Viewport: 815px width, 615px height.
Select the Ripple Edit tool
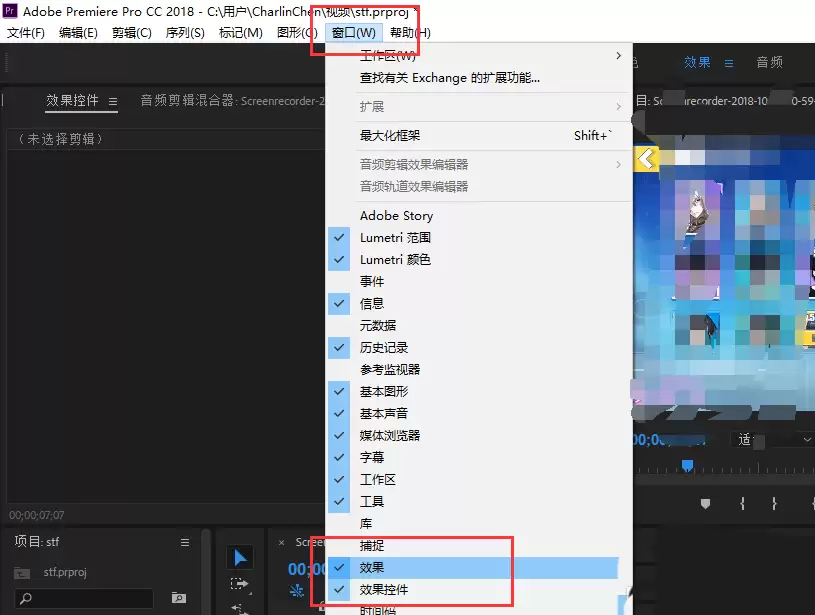[x=239, y=610]
